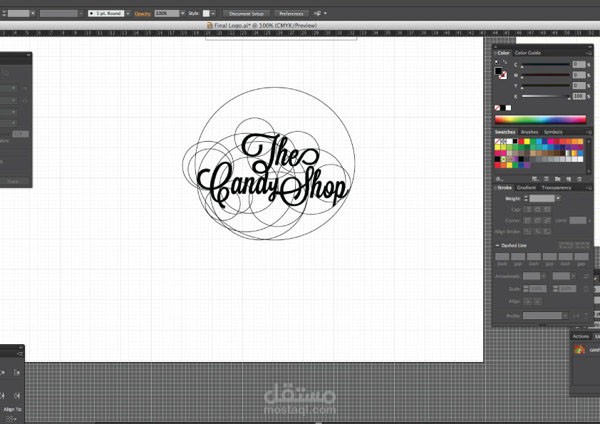Click the Swatches tab label
This screenshot has height=424, width=600.
click(x=505, y=132)
